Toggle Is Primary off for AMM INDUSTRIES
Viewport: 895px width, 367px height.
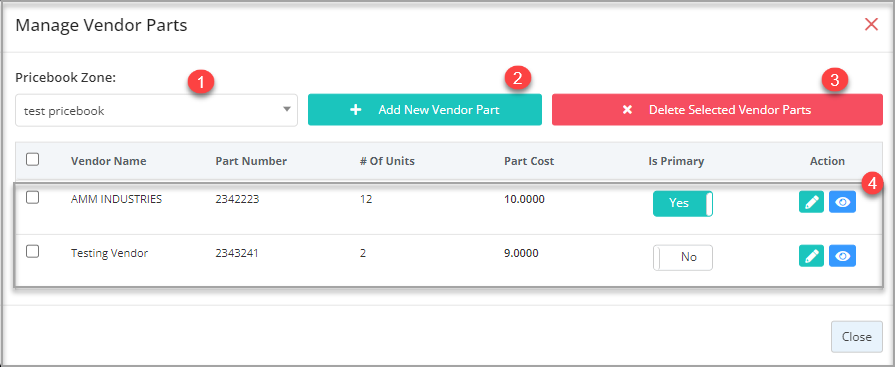point(683,203)
